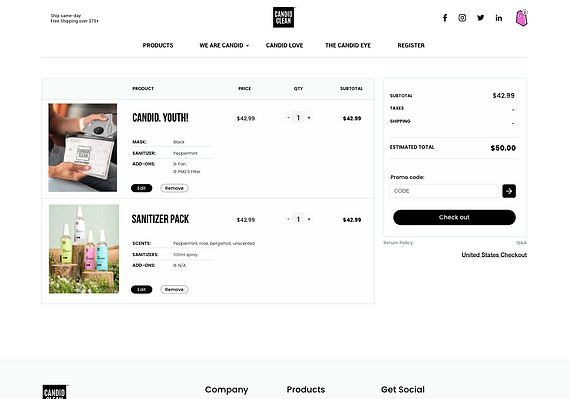
Task: Edit the Sanitizer Pack item
Action: 142,289
